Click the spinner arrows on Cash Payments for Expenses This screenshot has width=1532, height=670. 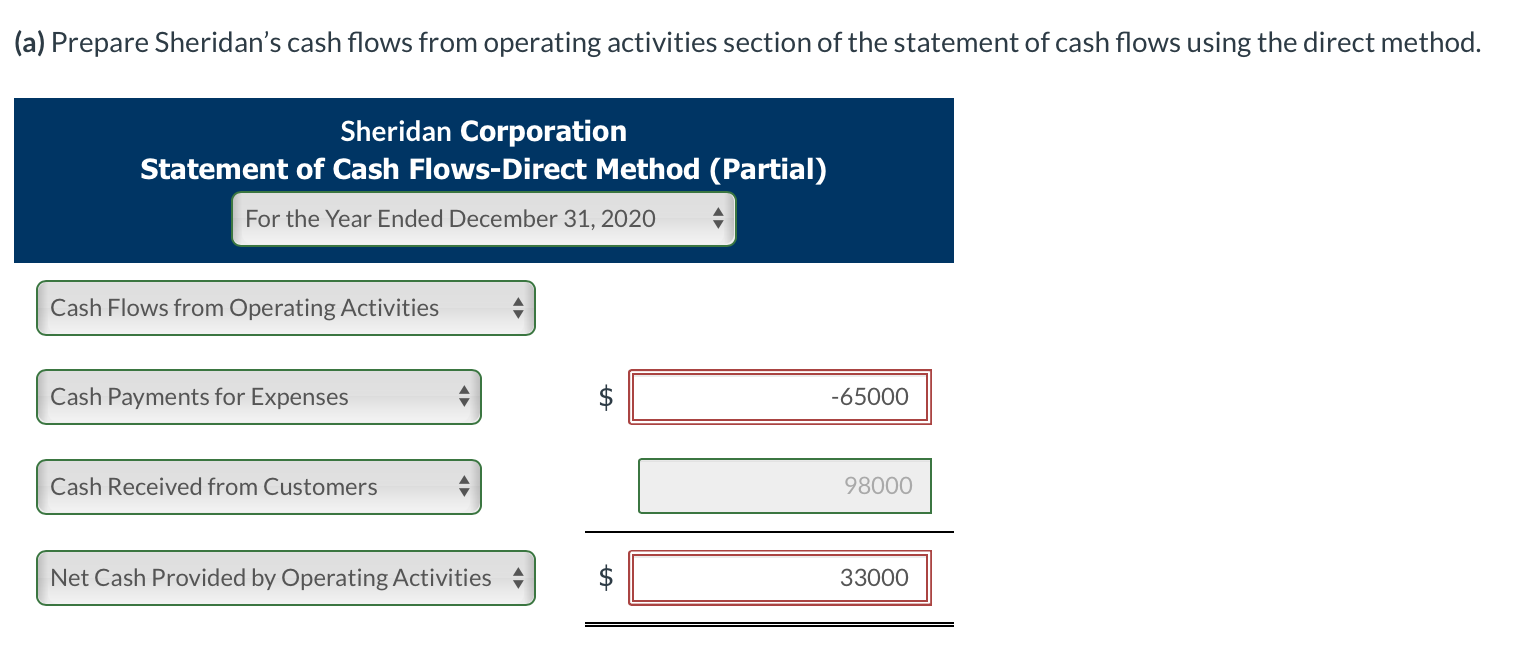(464, 397)
